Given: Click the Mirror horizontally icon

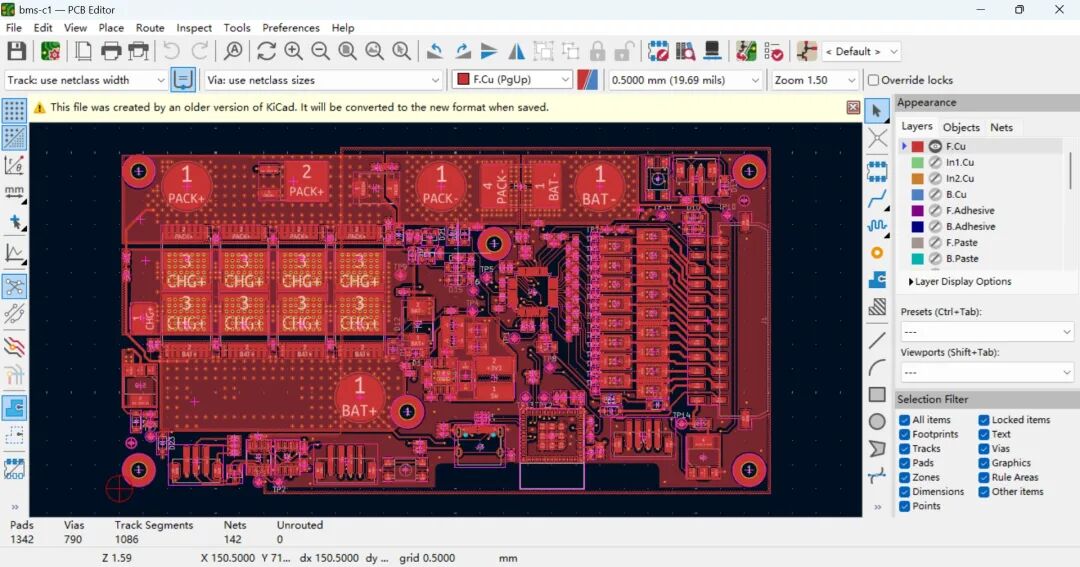Looking at the screenshot, I should coord(516,52).
